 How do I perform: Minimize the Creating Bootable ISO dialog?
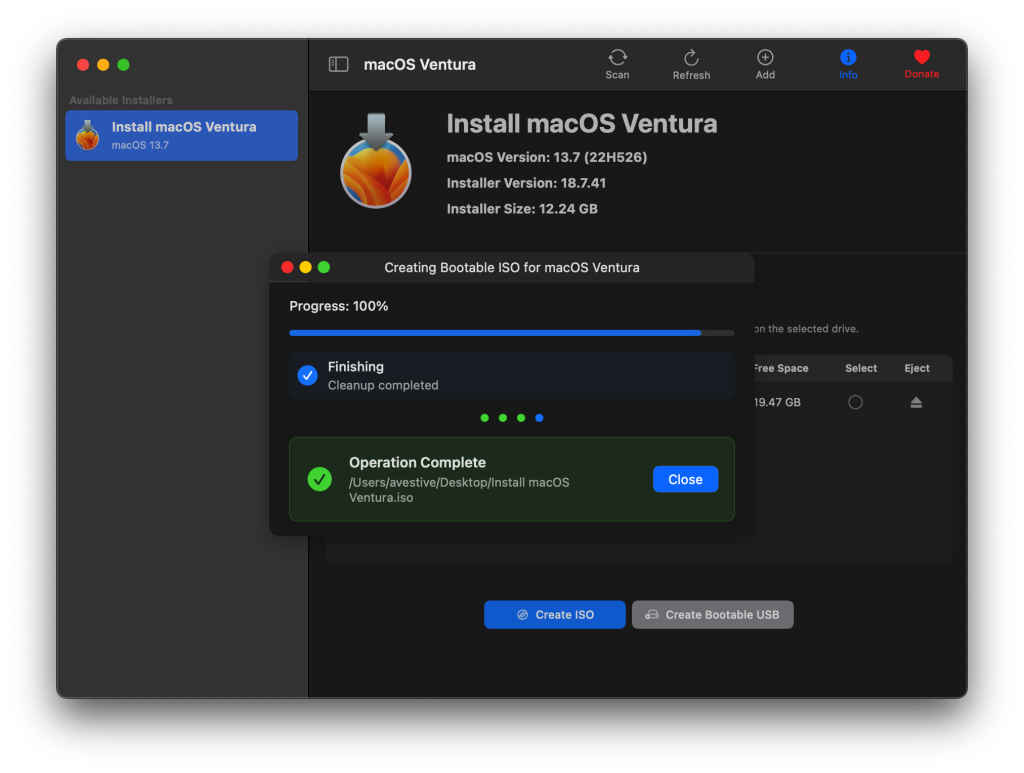(305, 267)
